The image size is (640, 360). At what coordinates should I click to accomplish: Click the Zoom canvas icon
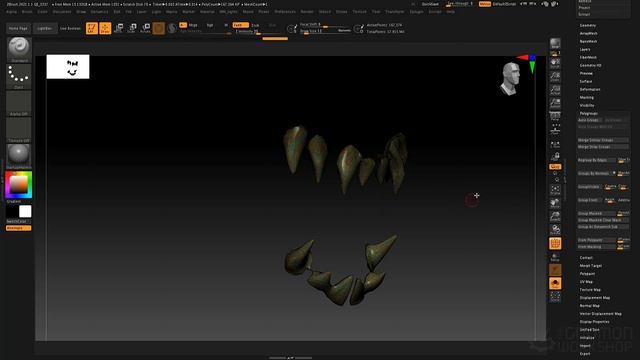click(x=555, y=76)
